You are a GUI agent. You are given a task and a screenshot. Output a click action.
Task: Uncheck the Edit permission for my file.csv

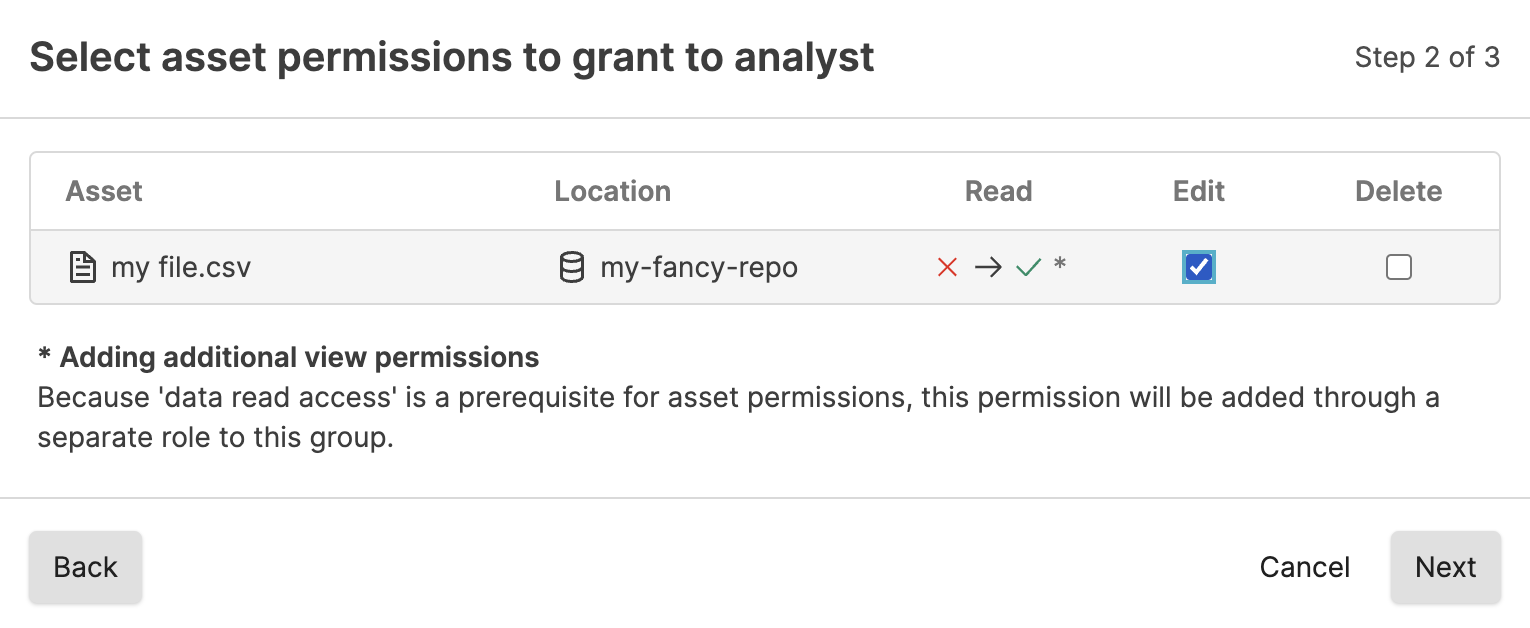pyautogui.click(x=1198, y=267)
